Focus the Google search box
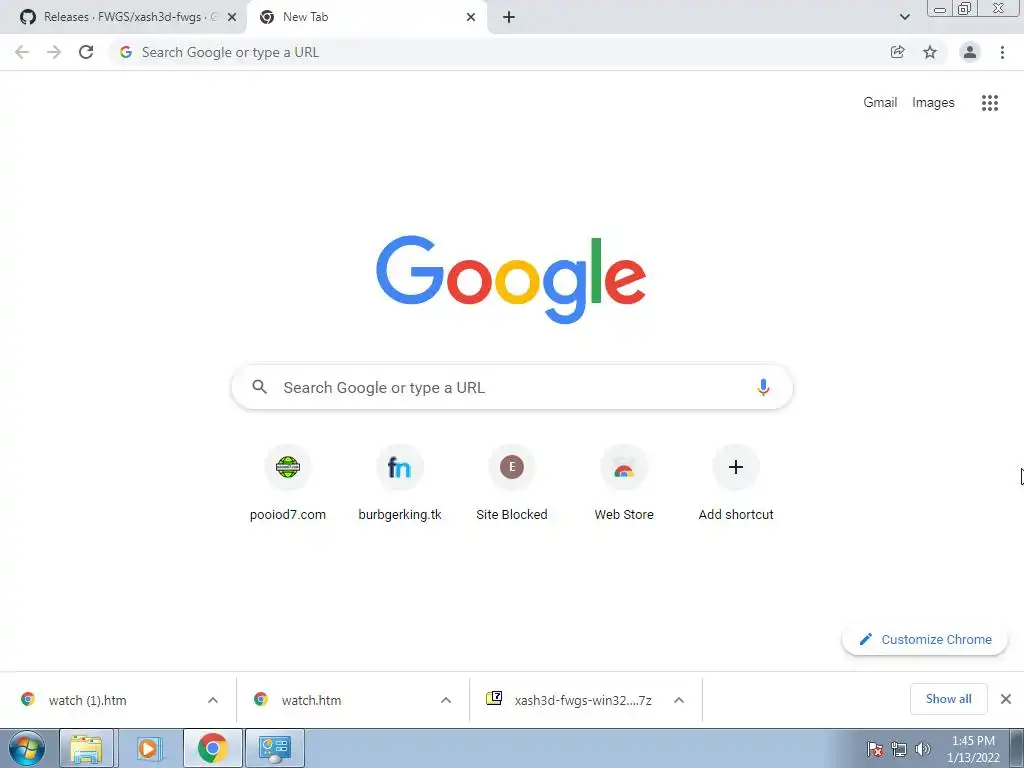 coord(512,387)
